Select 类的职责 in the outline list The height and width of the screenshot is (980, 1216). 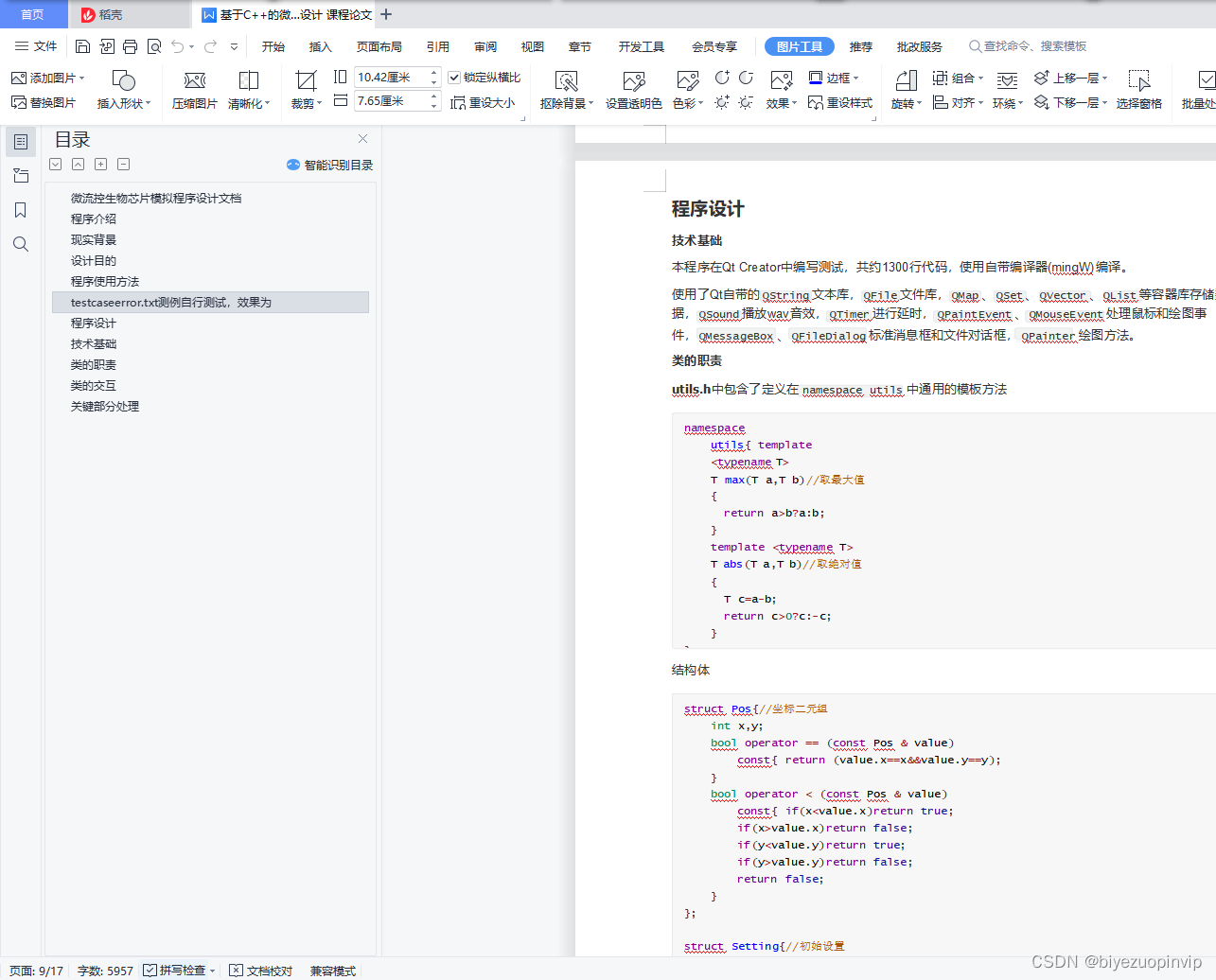(94, 365)
